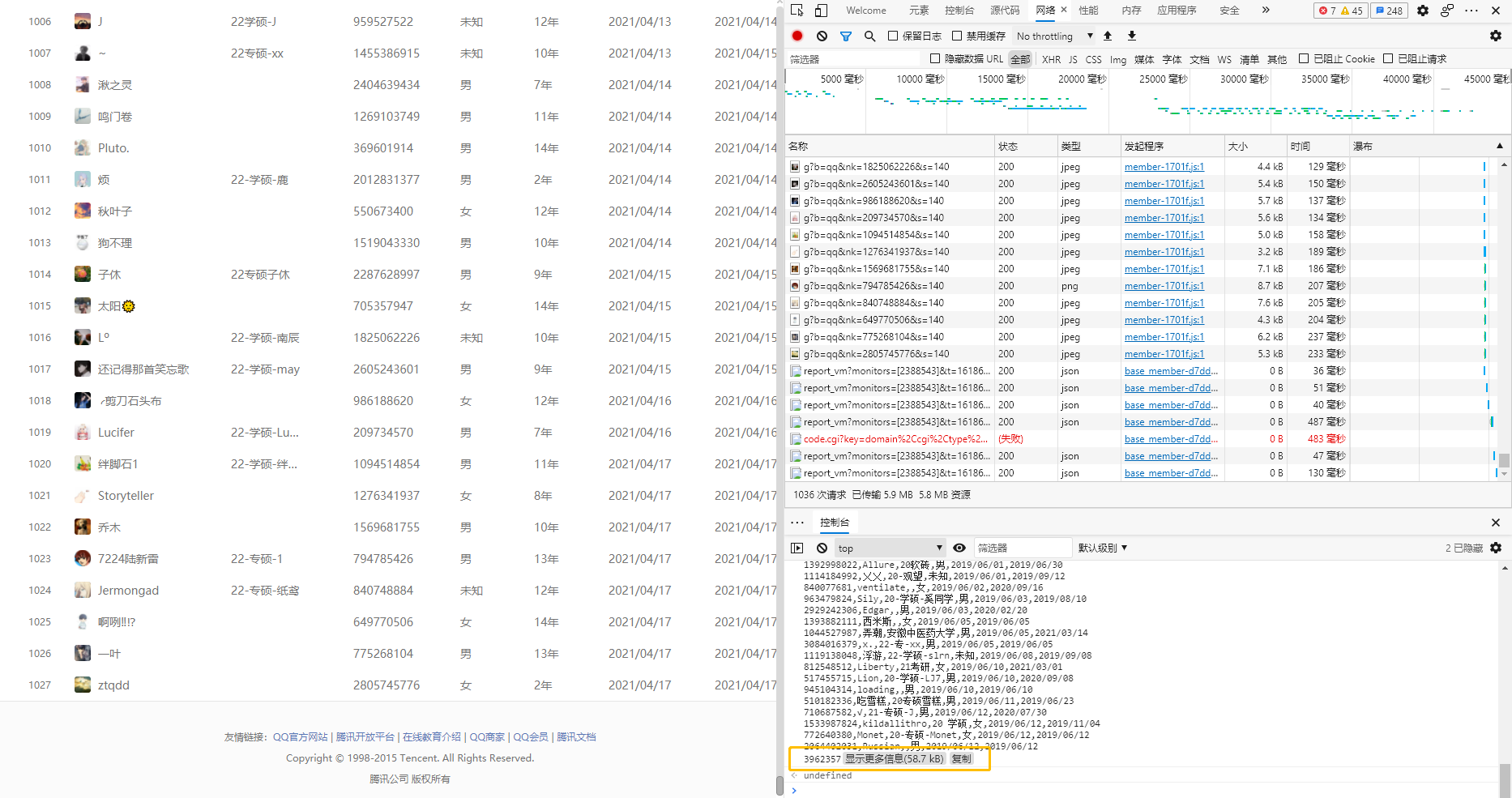The image size is (1512, 798).
Task: Open network search magnifier icon
Action: click(869, 36)
